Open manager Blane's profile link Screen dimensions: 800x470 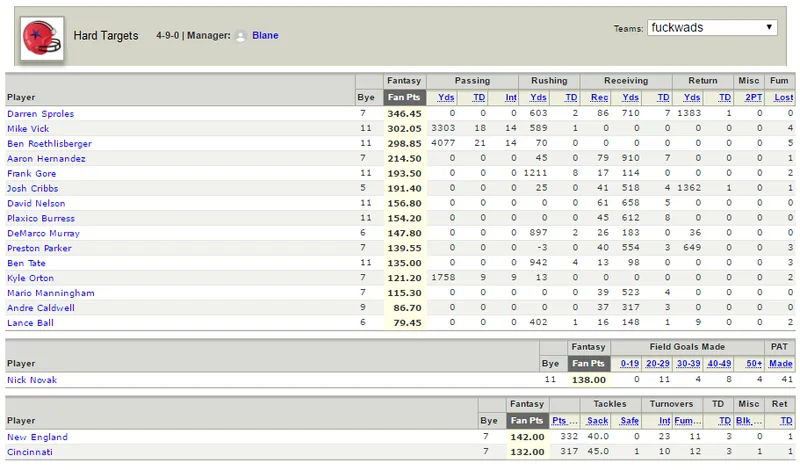(265, 35)
